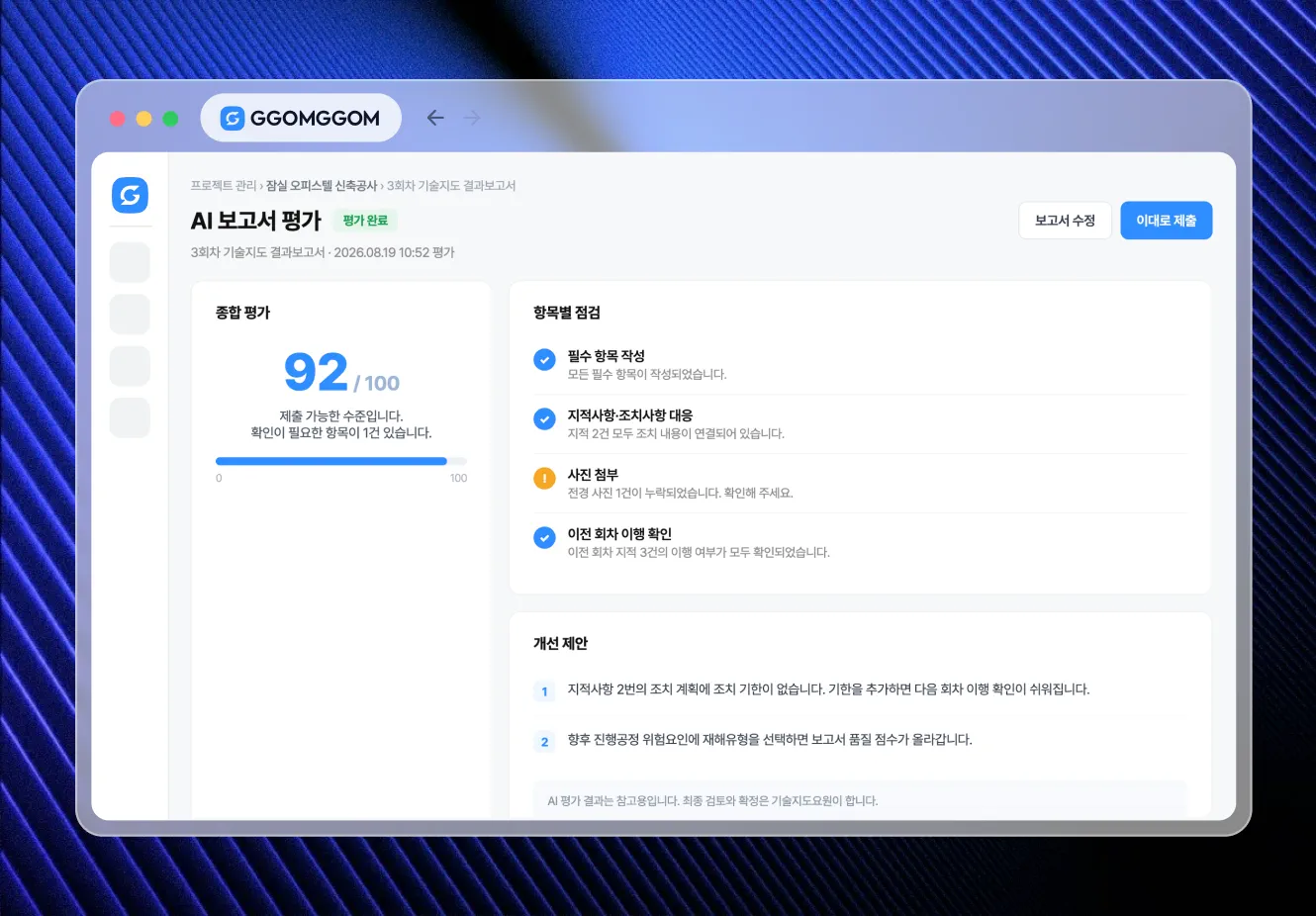Viewport: 1316px width, 916px height.
Task: Click the 확인이 필요한 항목이 1건 있습니다 line
Action: pos(341,432)
